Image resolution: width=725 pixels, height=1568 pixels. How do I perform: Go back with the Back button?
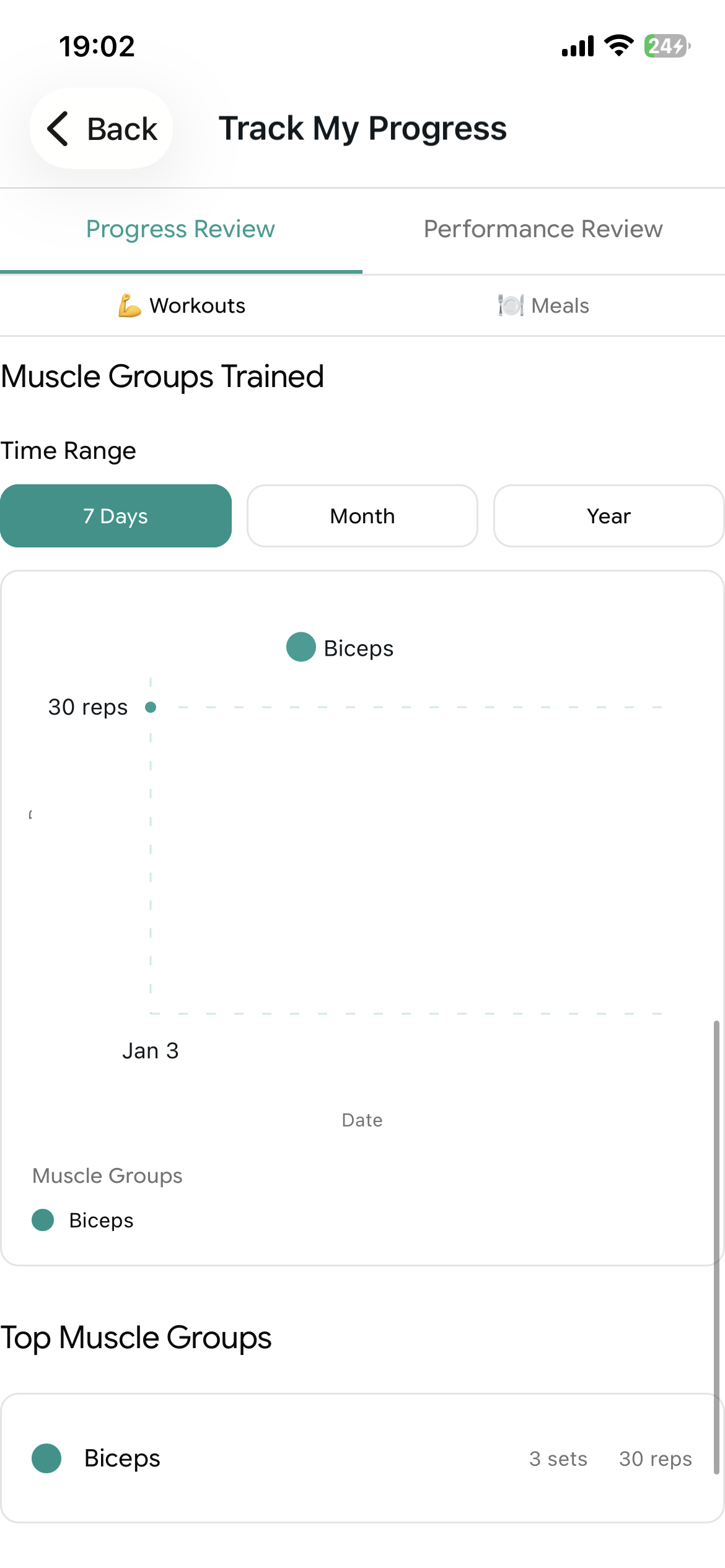(102, 129)
